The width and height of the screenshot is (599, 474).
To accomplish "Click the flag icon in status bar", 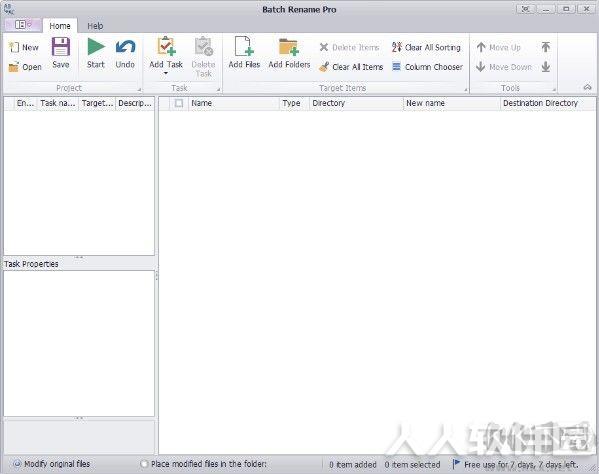I will click(456, 464).
